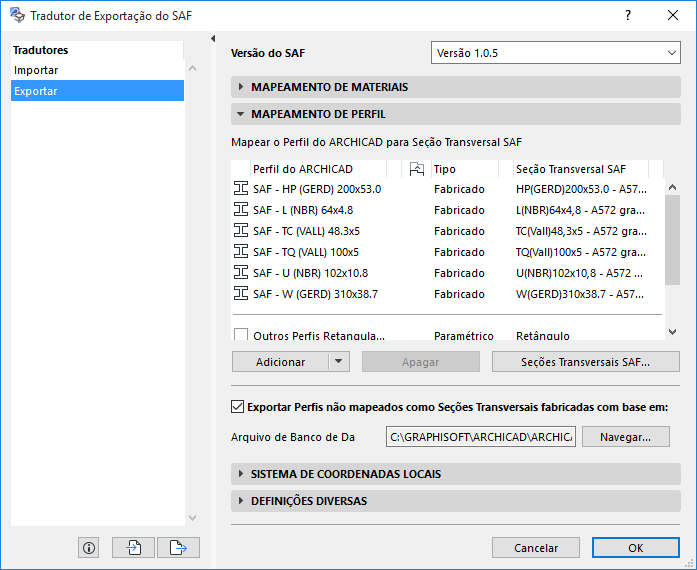Click the SAF translator app icon in title bar
The height and width of the screenshot is (570, 697).
[17, 15]
